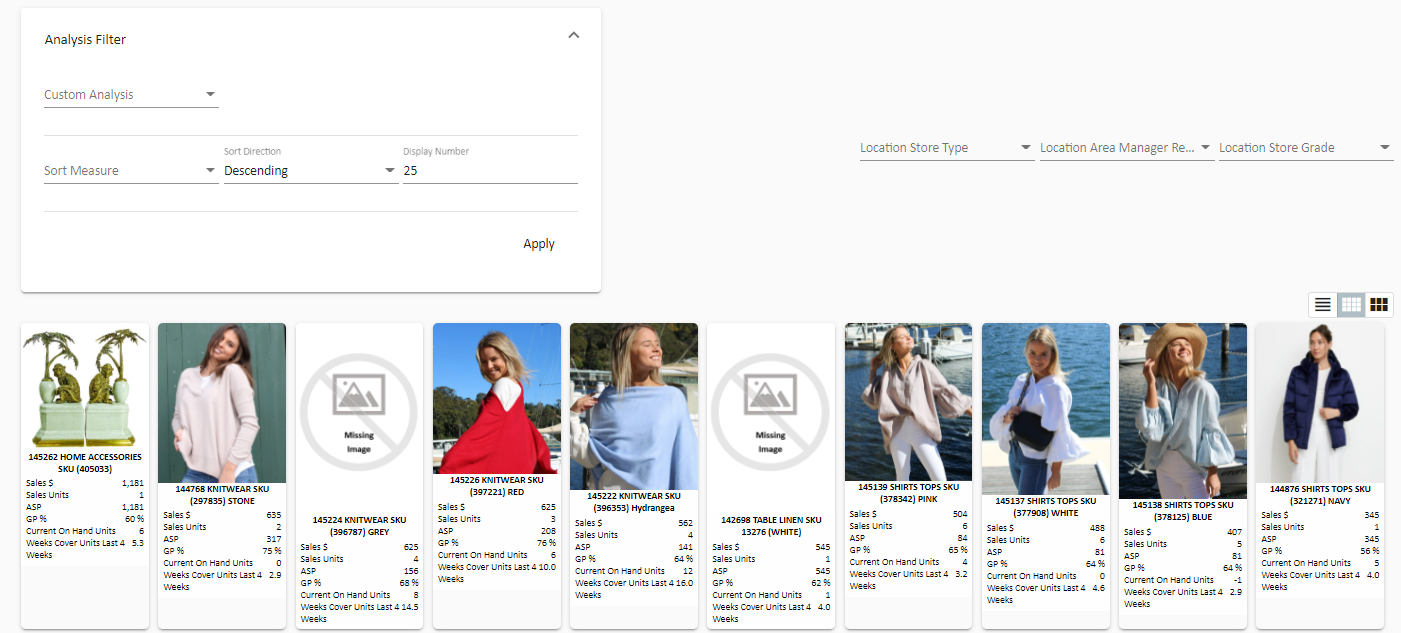Click the missing image icon for Table Linen

[x=770, y=409]
